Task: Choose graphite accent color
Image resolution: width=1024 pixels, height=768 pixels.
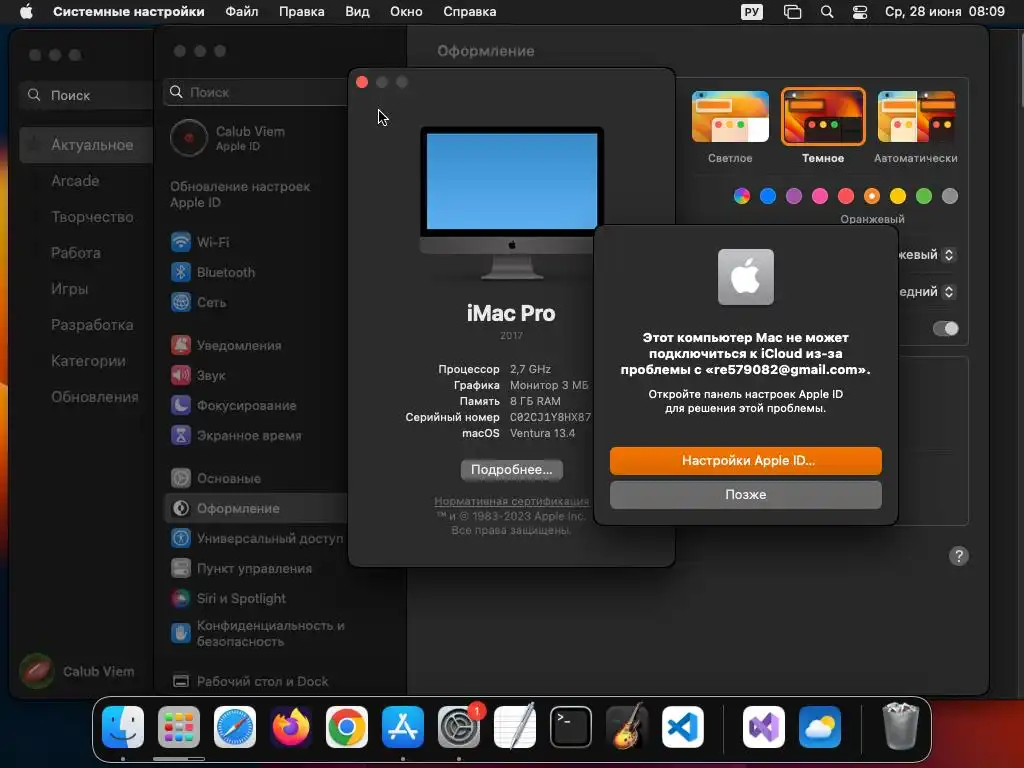Action: coord(950,196)
